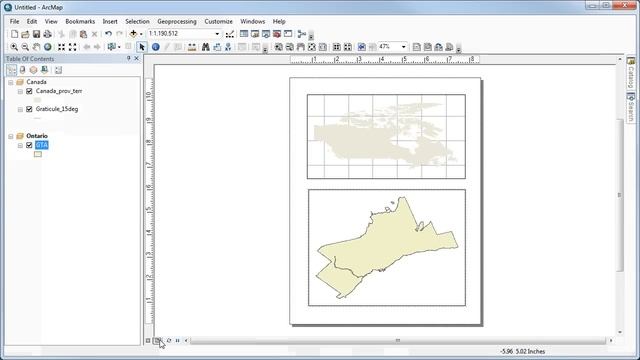Uncheck the Graticule_15deg layer
The image size is (640, 360).
[x=29, y=109]
